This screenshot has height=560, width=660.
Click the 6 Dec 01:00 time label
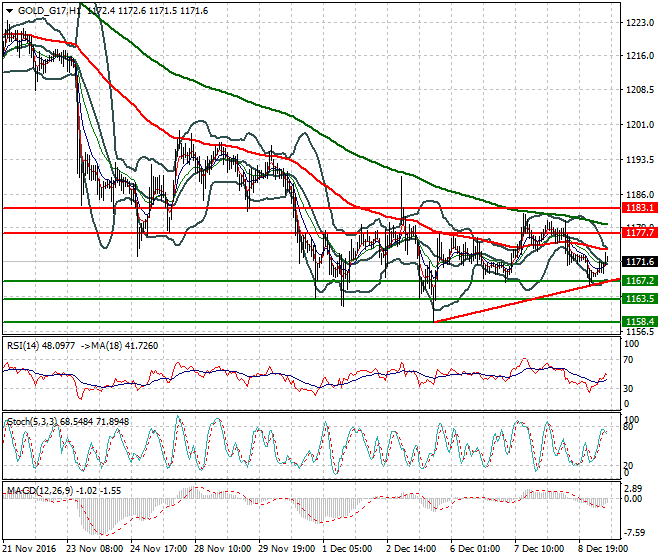click(x=475, y=549)
